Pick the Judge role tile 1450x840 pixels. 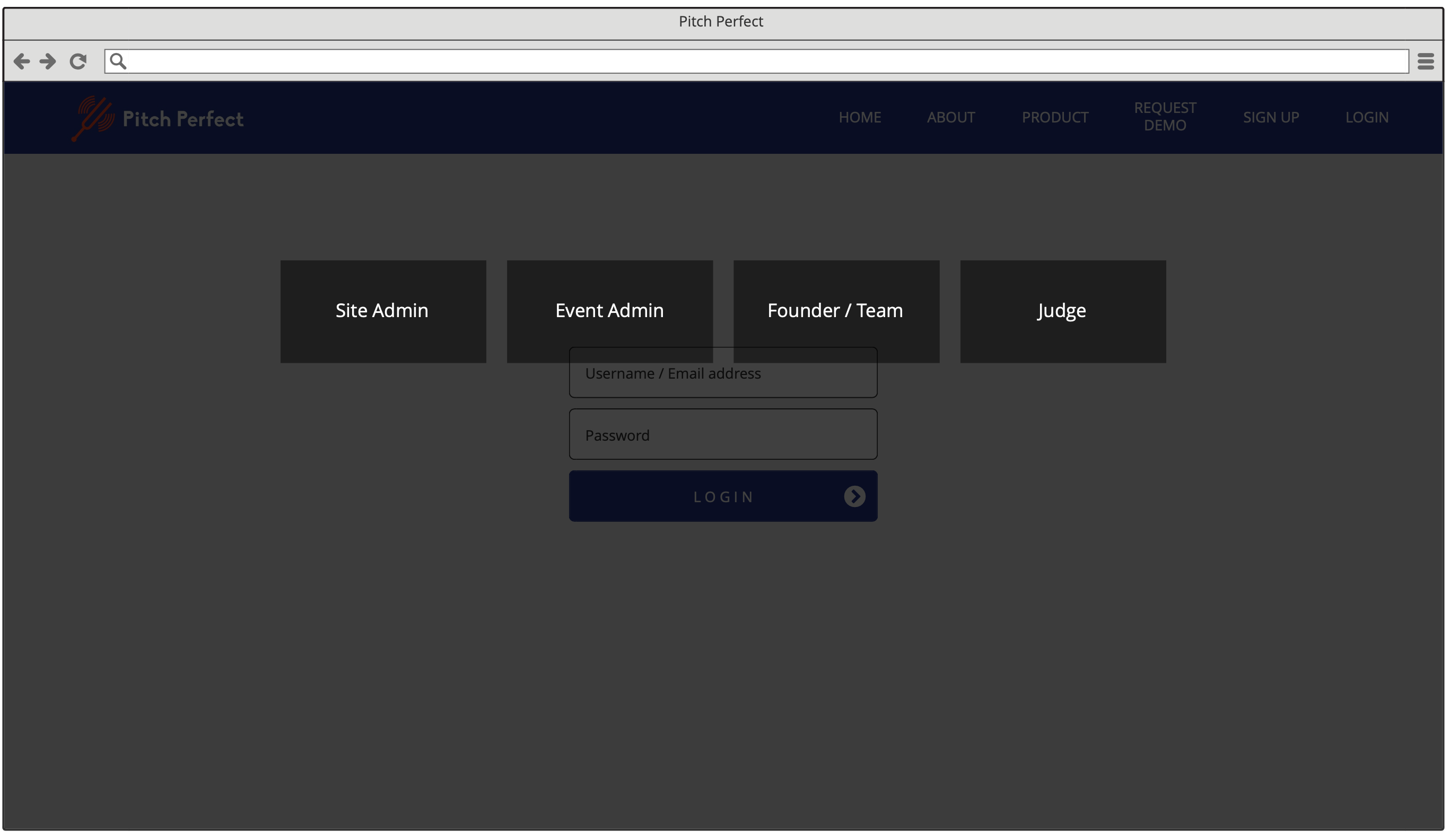click(1062, 311)
